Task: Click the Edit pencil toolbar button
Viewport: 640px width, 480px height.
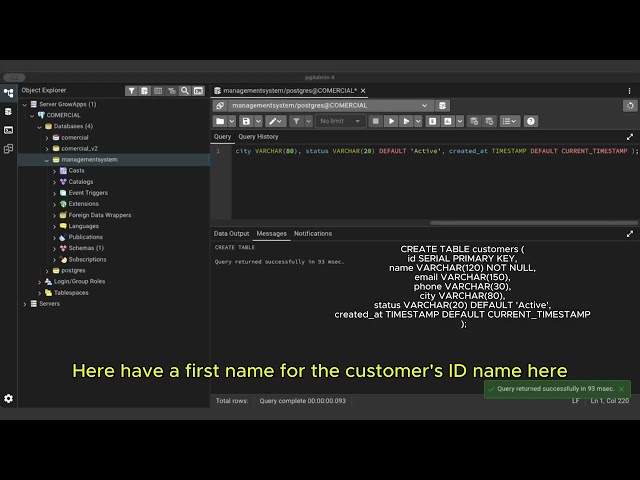Action: pos(275,121)
